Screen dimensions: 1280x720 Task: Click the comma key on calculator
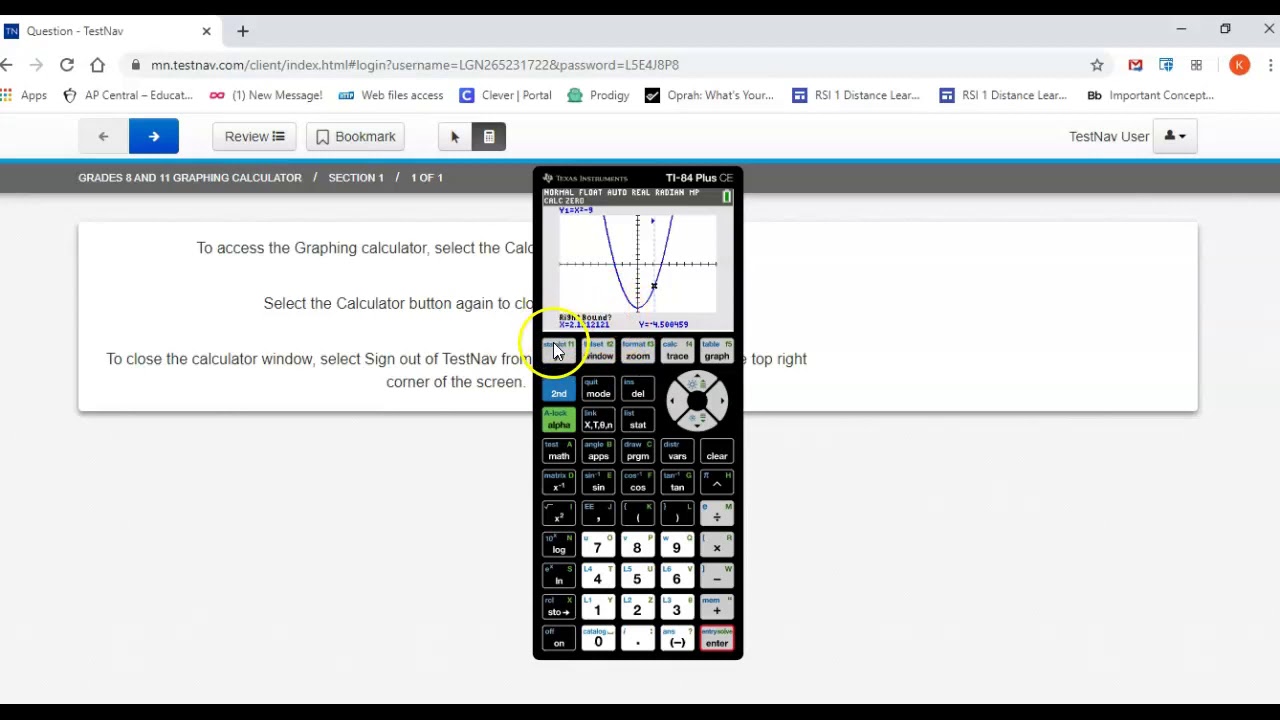598,513
